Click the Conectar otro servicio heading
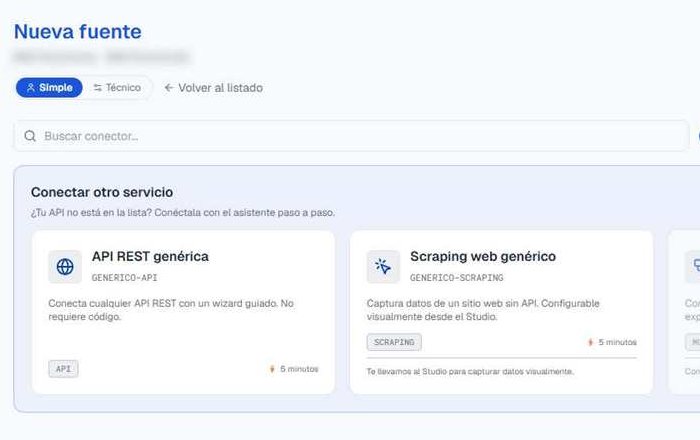 click(102, 192)
